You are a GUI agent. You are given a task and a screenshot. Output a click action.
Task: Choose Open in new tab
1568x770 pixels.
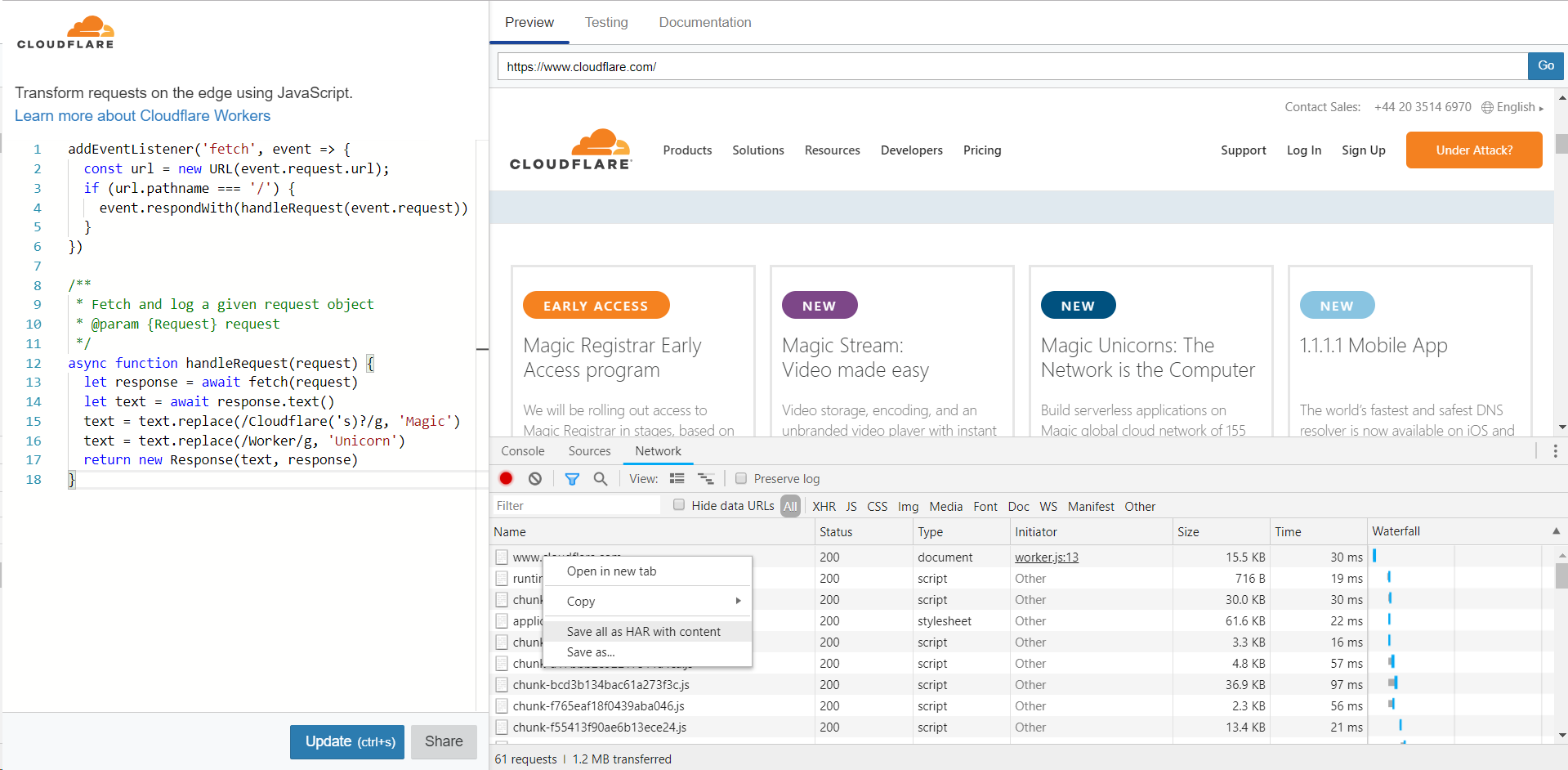pyautogui.click(x=647, y=571)
